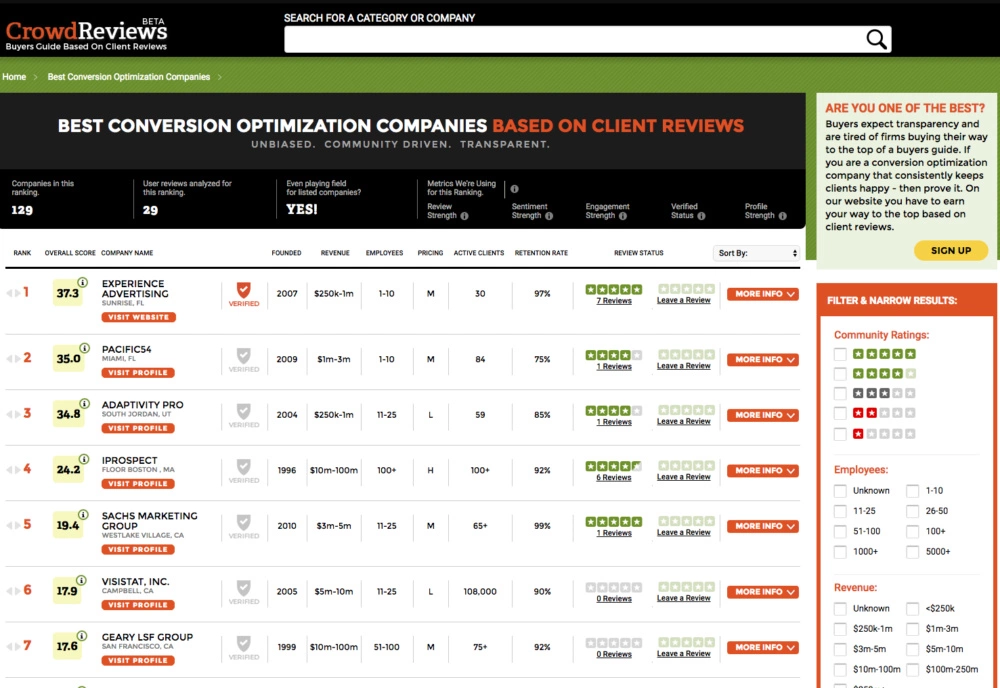
Task: Open 6 Reviews link for iProspect
Action: tap(614, 478)
